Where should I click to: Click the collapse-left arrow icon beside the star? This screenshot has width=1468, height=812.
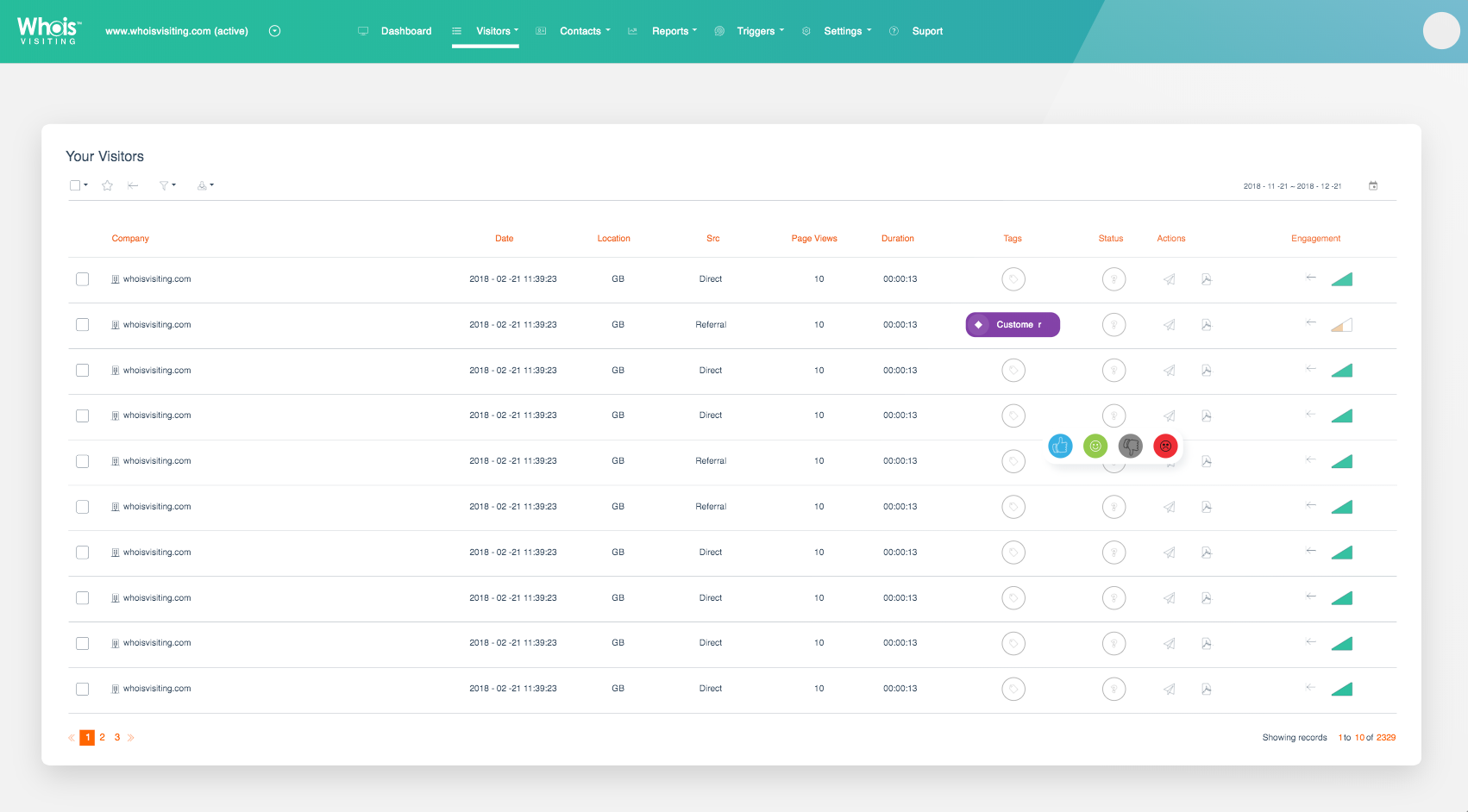tap(133, 185)
